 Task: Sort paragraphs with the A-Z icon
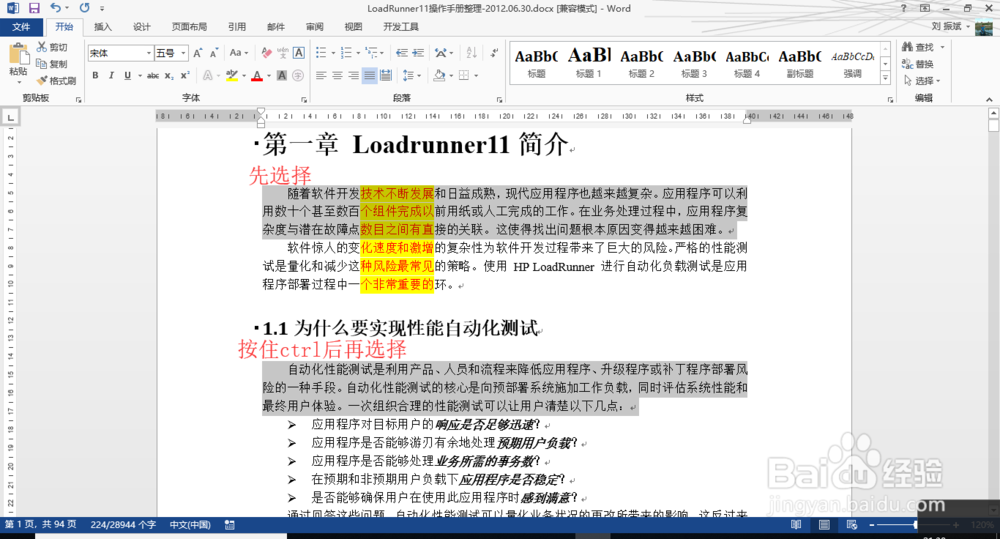tap(471, 53)
